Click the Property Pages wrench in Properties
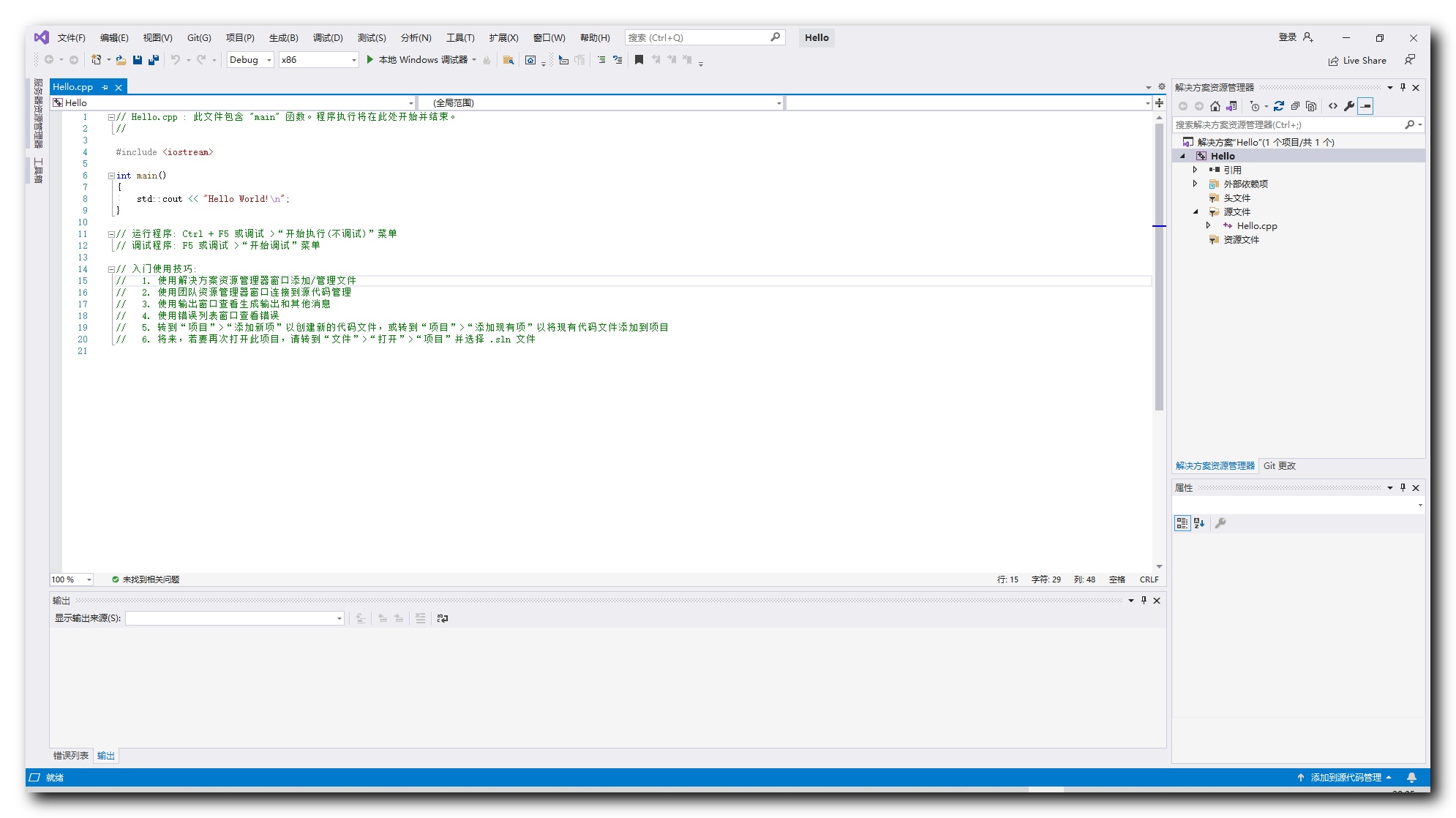Viewport: 1456px width, 818px height. (x=1220, y=523)
